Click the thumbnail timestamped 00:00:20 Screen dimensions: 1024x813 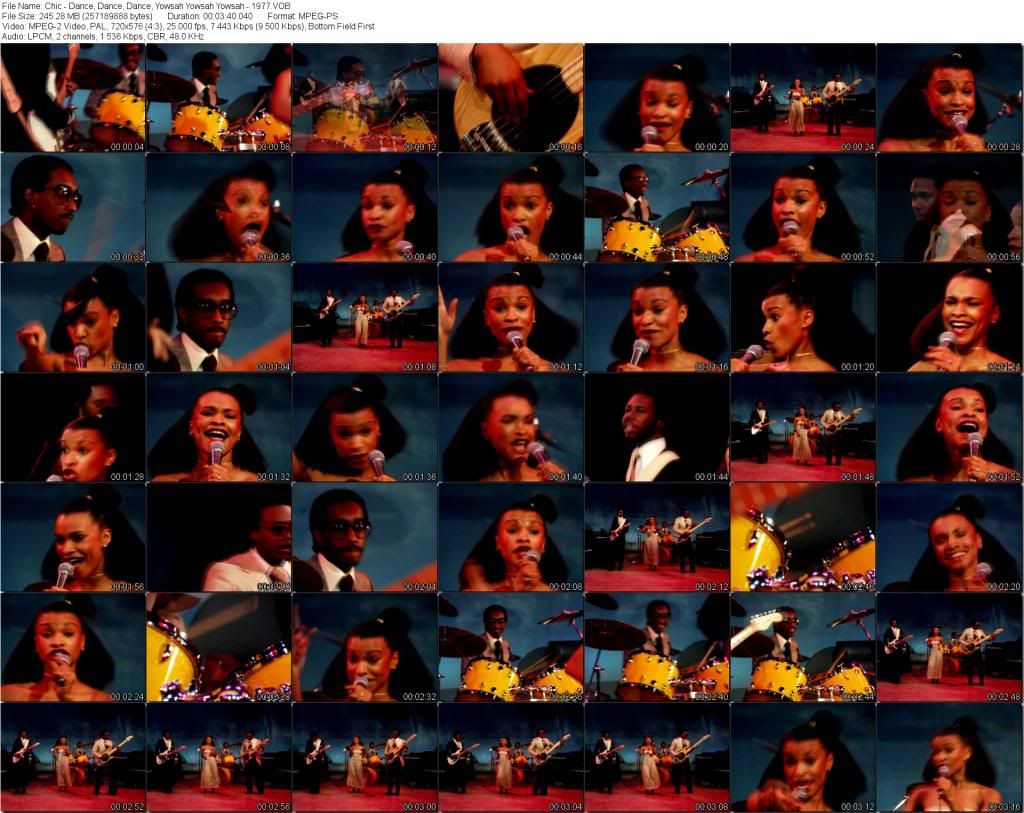tap(657, 98)
